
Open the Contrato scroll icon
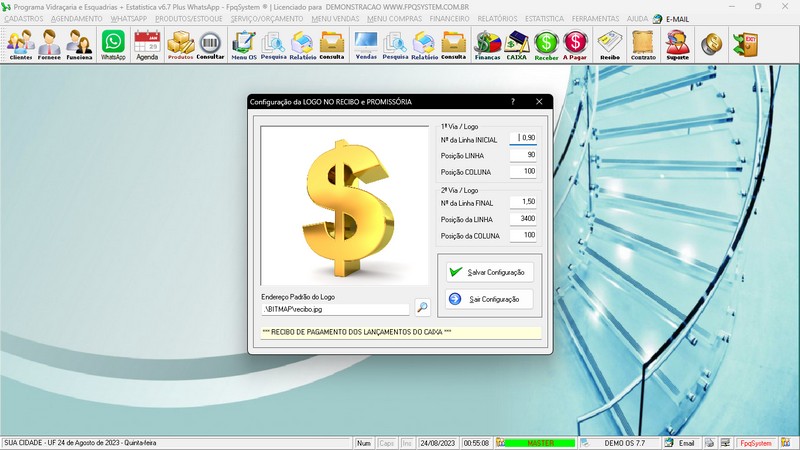(643, 45)
